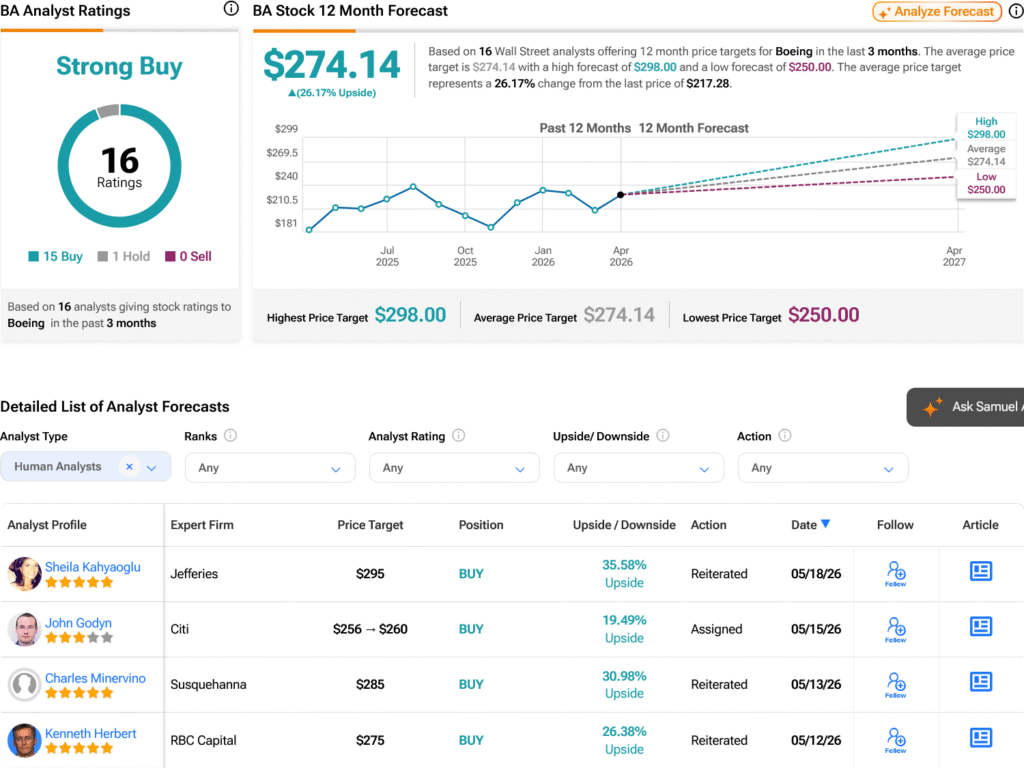Click the BA Analyst Ratings info icon
1024x768 pixels.
(231, 8)
